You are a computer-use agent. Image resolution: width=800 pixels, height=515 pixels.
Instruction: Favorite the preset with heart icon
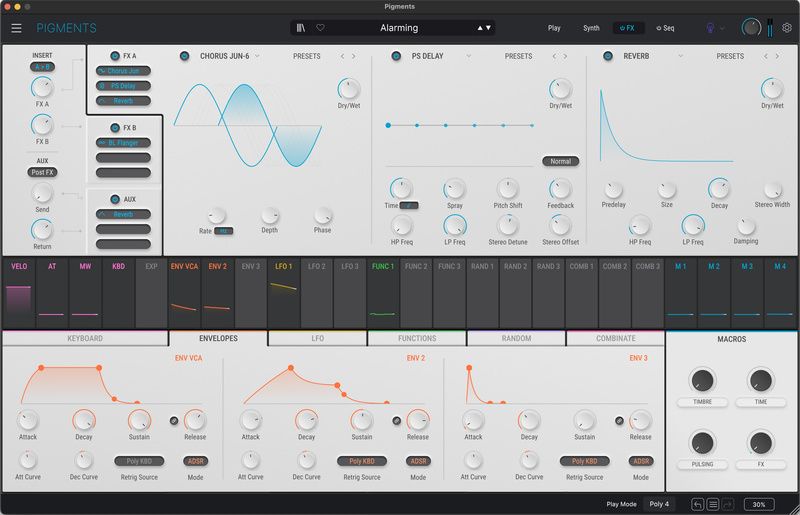(320, 28)
